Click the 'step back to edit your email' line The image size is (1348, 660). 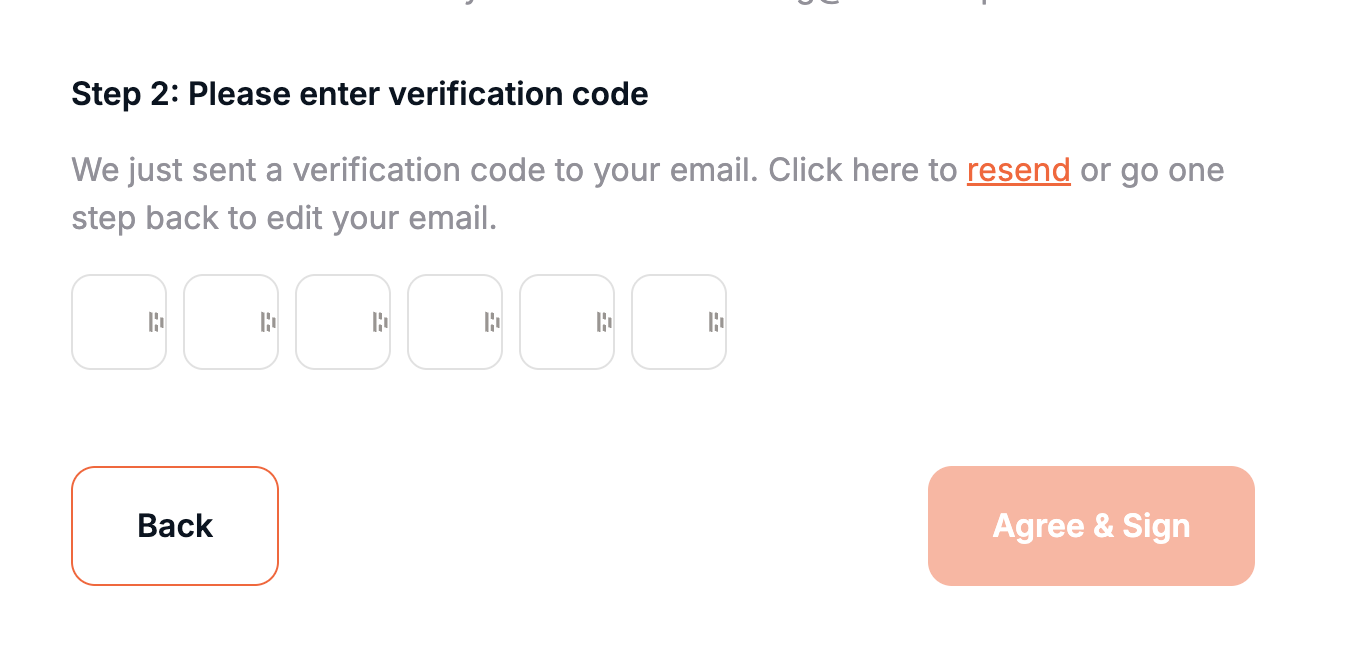coord(284,218)
